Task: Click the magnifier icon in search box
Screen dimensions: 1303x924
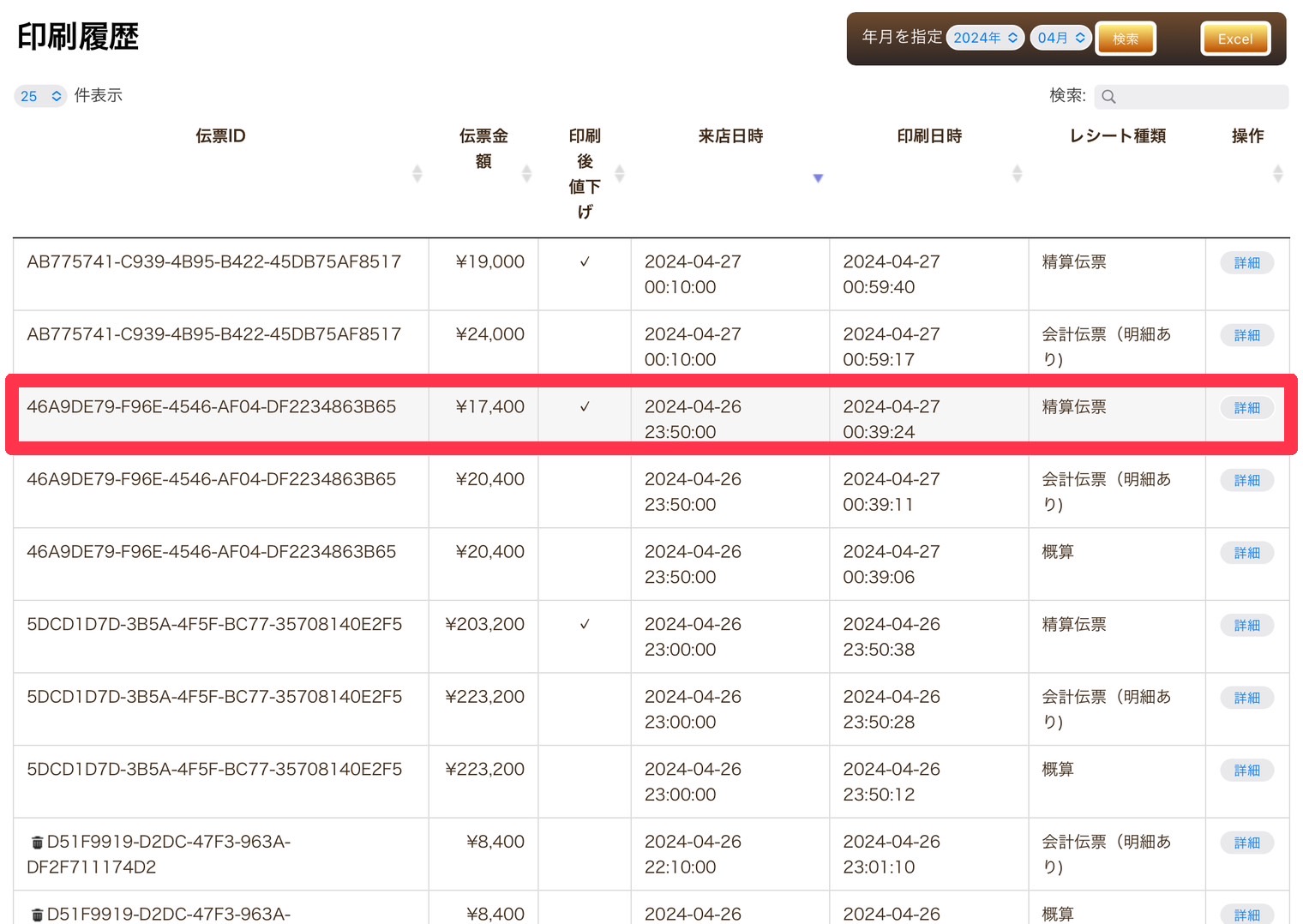Action: click(1108, 97)
